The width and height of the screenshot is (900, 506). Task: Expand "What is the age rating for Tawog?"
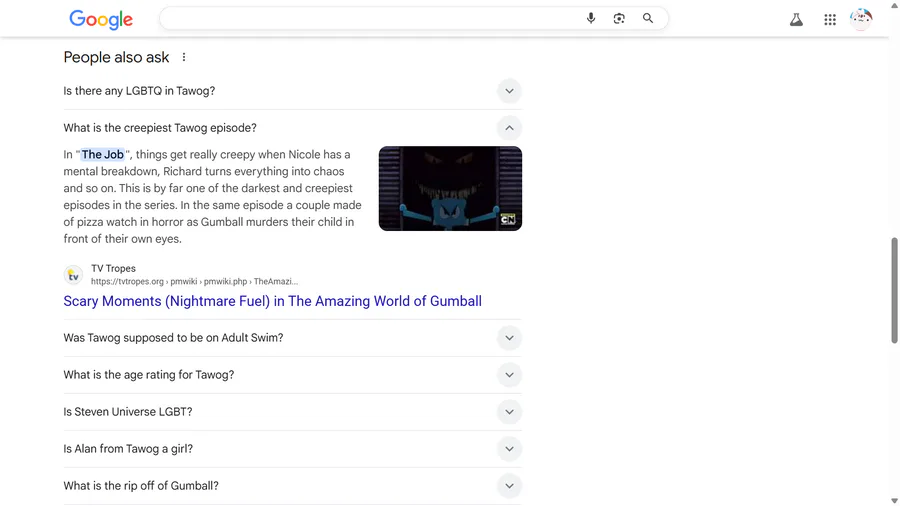pos(292,375)
